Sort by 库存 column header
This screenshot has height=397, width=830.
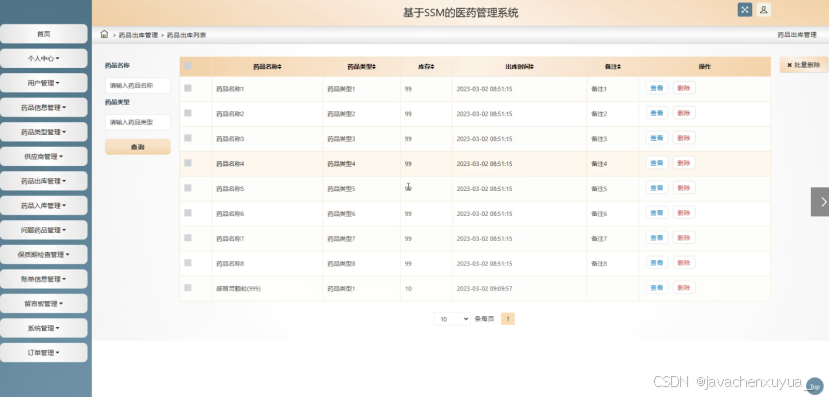point(426,67)
